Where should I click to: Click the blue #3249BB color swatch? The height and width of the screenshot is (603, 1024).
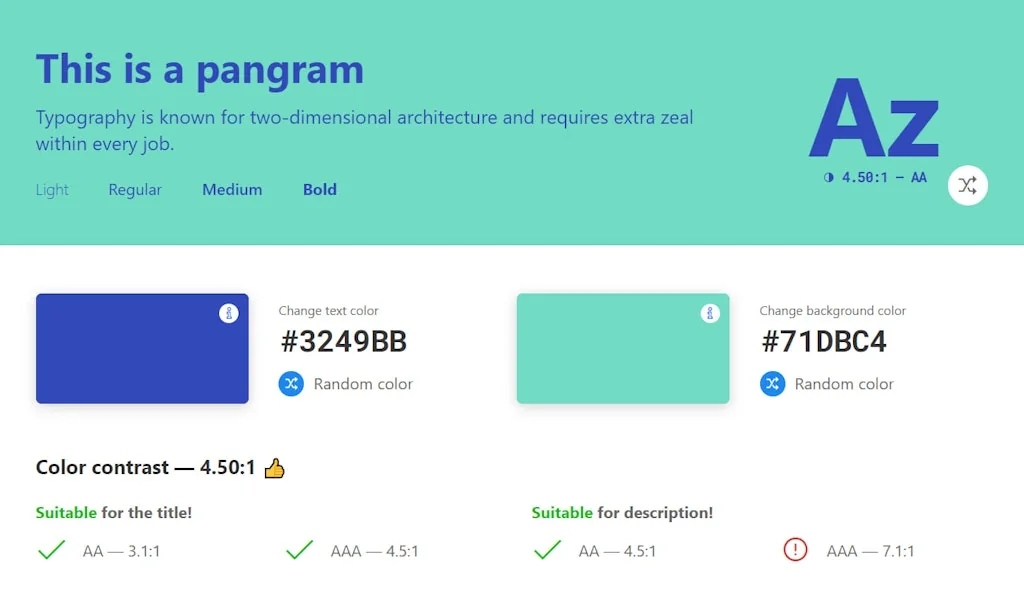click(142, 349)
